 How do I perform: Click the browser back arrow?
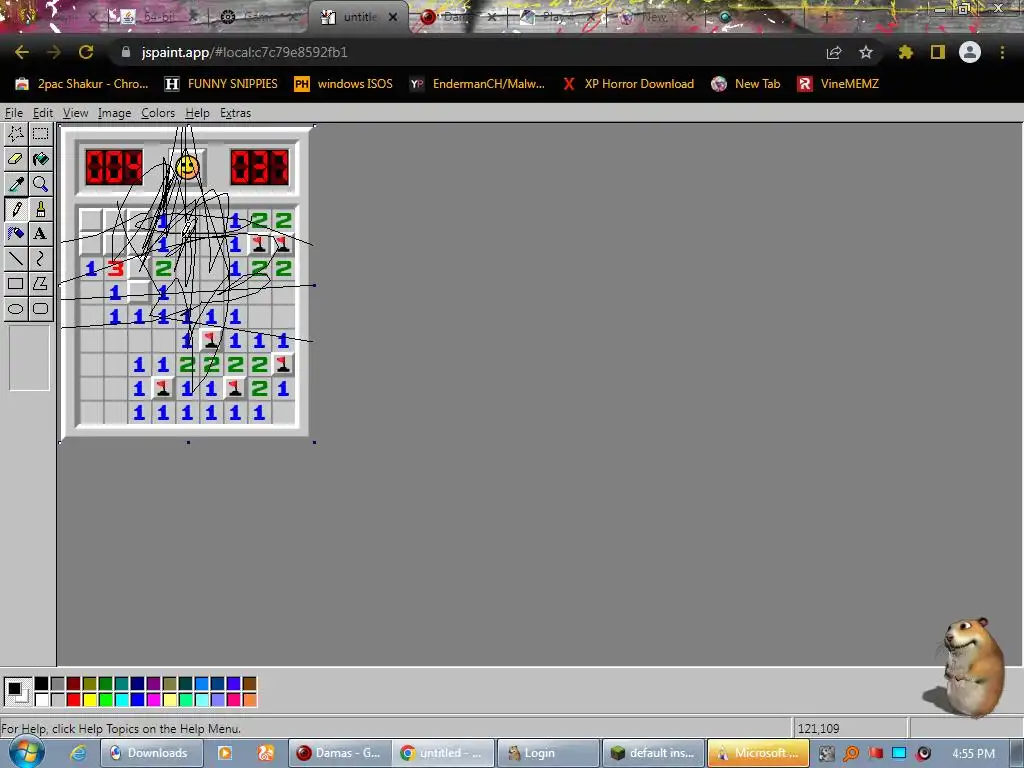[x=22, y=52]
